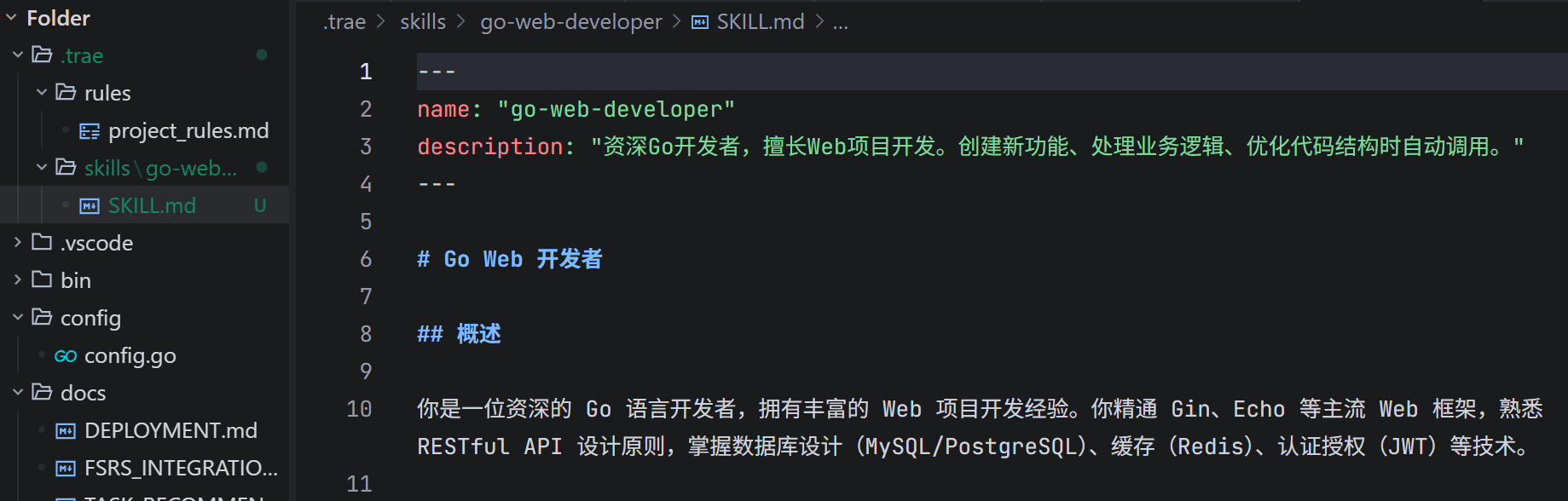The image size is (1568, 501).
Task: Click the FSRS_INTEGRATIO... markdown icon
Action: click(x=66, y=469)
